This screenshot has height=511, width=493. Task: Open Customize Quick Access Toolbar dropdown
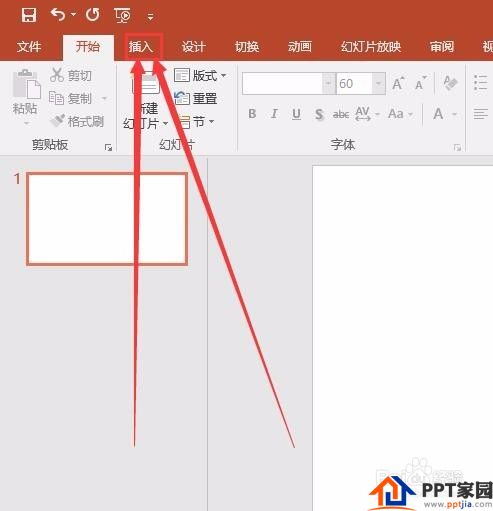click(150, 17)
